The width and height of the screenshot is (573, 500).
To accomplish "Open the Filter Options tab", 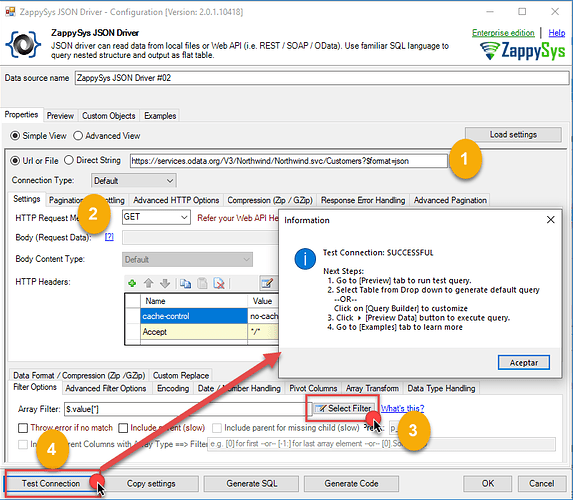I will 35,387.
